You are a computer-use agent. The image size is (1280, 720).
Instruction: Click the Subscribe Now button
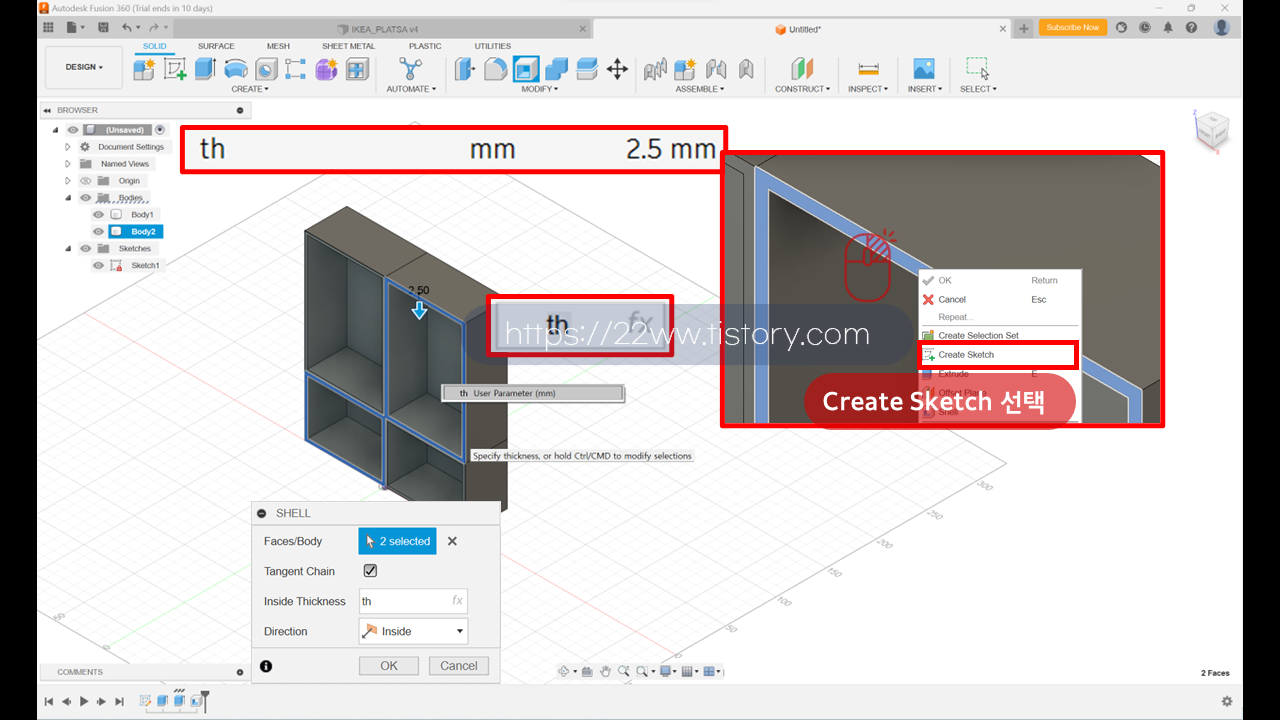(x=1073, y=28)
